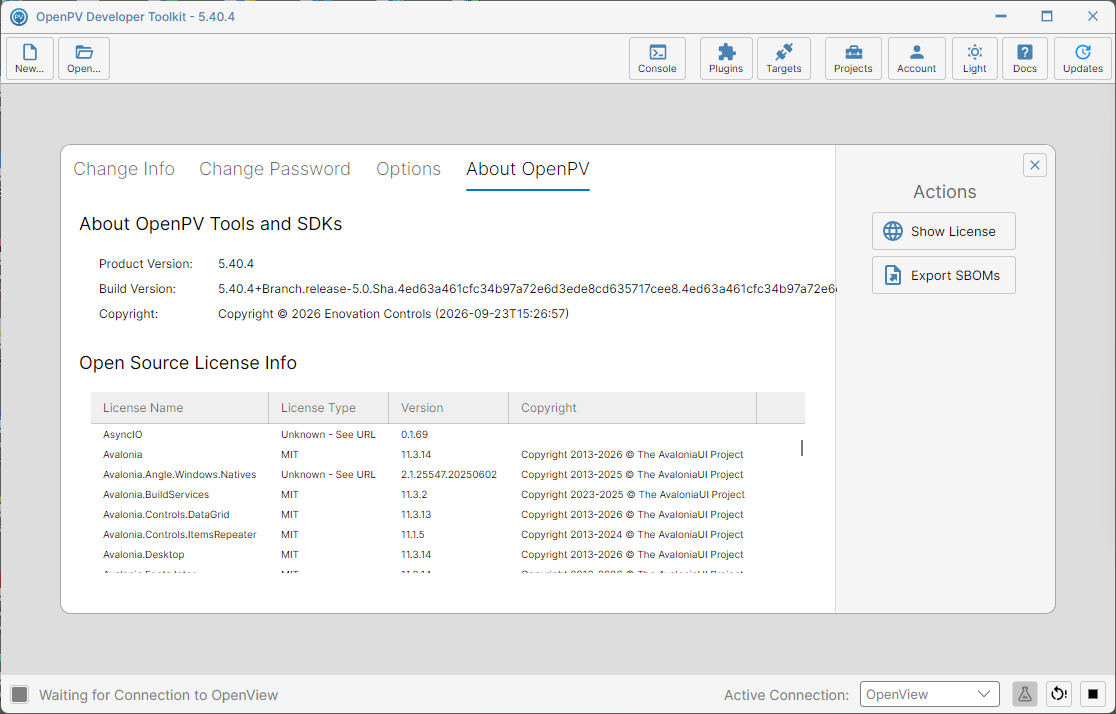Click version 2.1.25547.20250602 cell
The image size is (1116, 714).
click(449, 474)
